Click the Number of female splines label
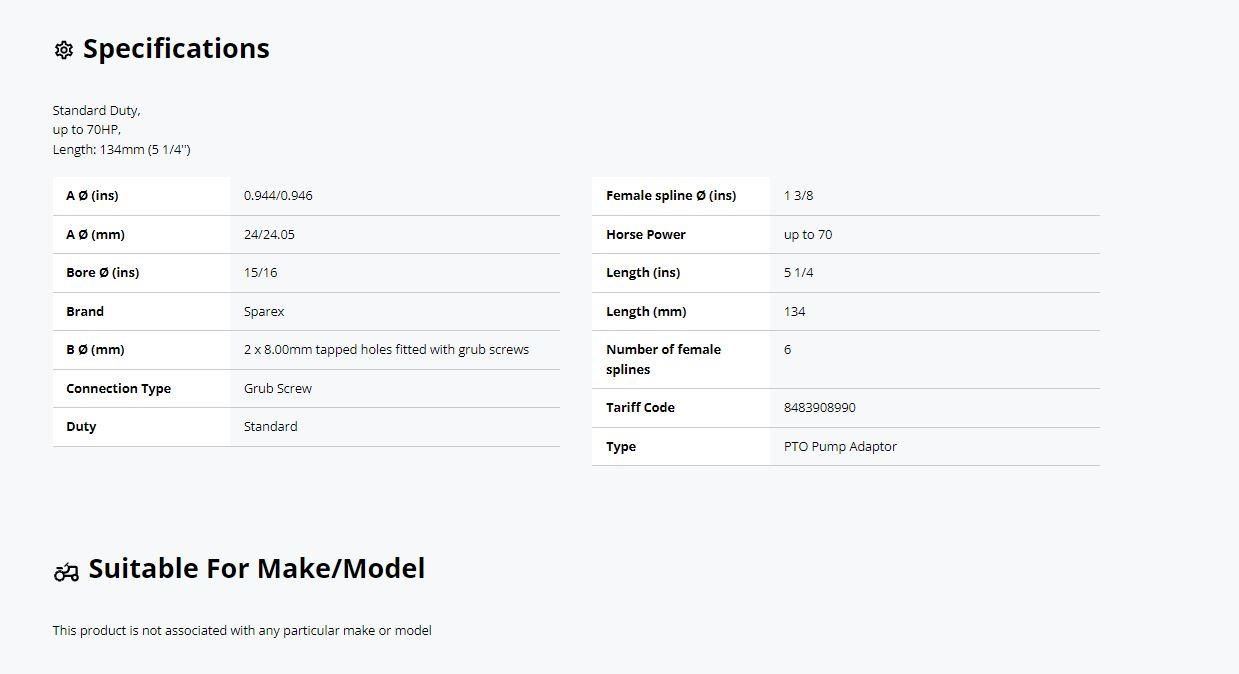Viewport: 1239px width, 674px height. click(663, 359)
